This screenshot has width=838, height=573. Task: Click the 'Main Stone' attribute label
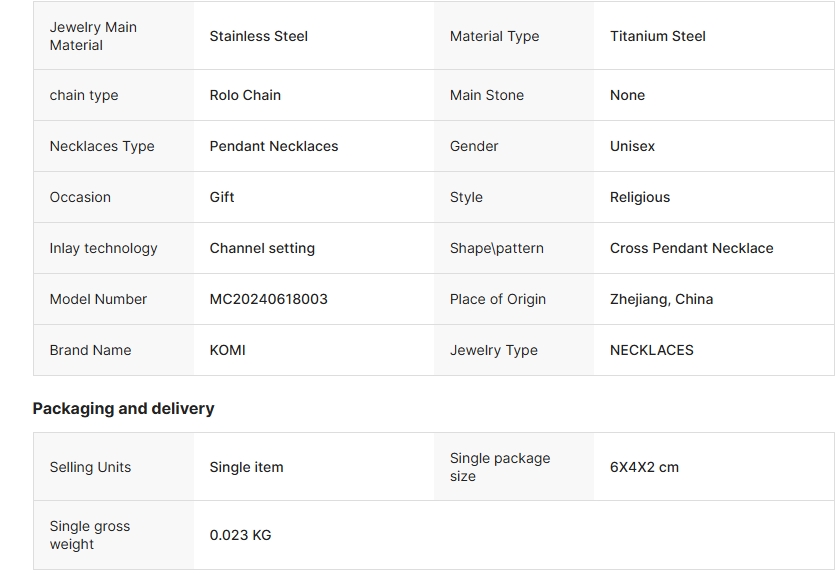[x=487, y=95]
